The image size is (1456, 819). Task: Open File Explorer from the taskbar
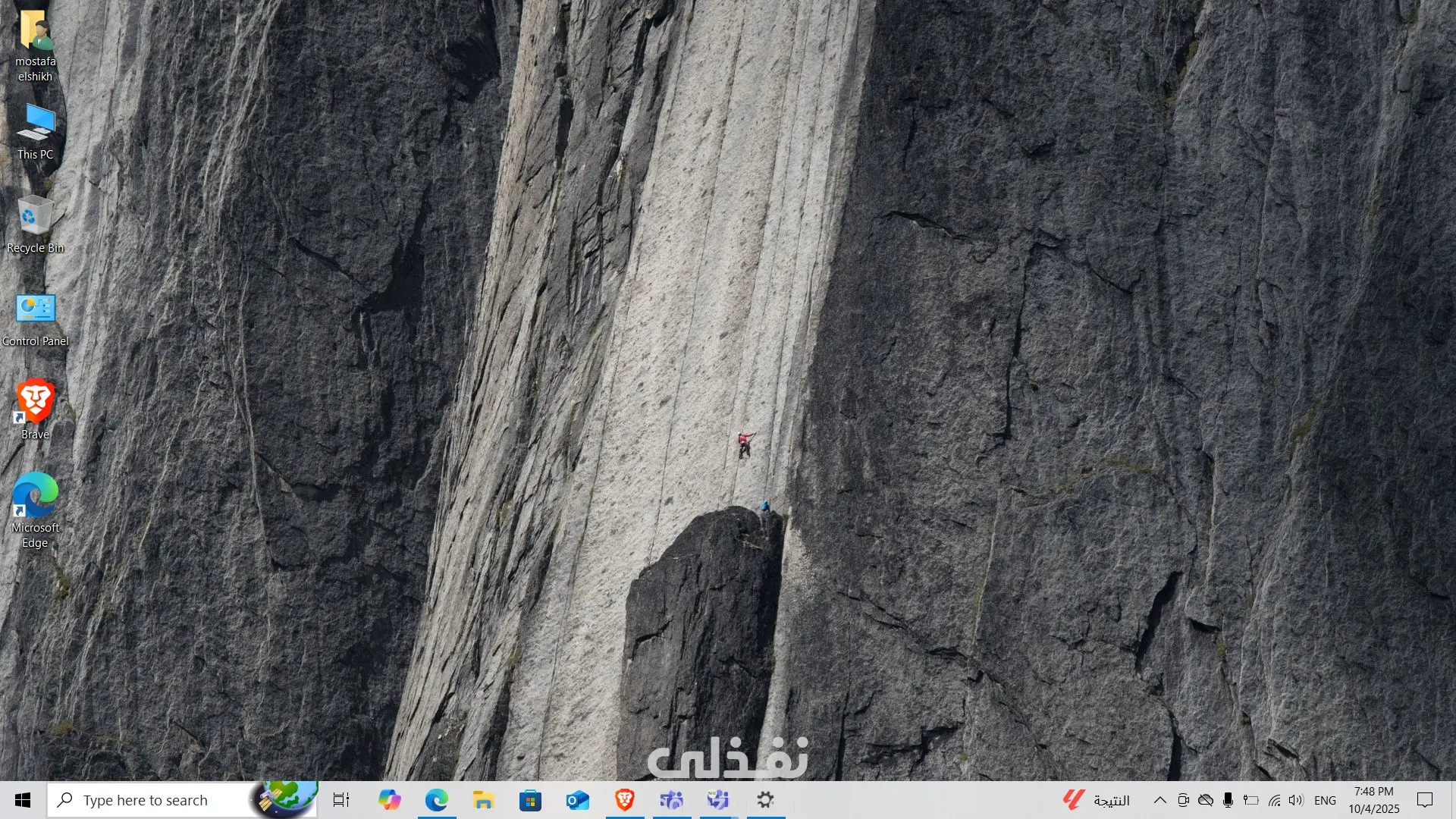click(x=483, y=800)
